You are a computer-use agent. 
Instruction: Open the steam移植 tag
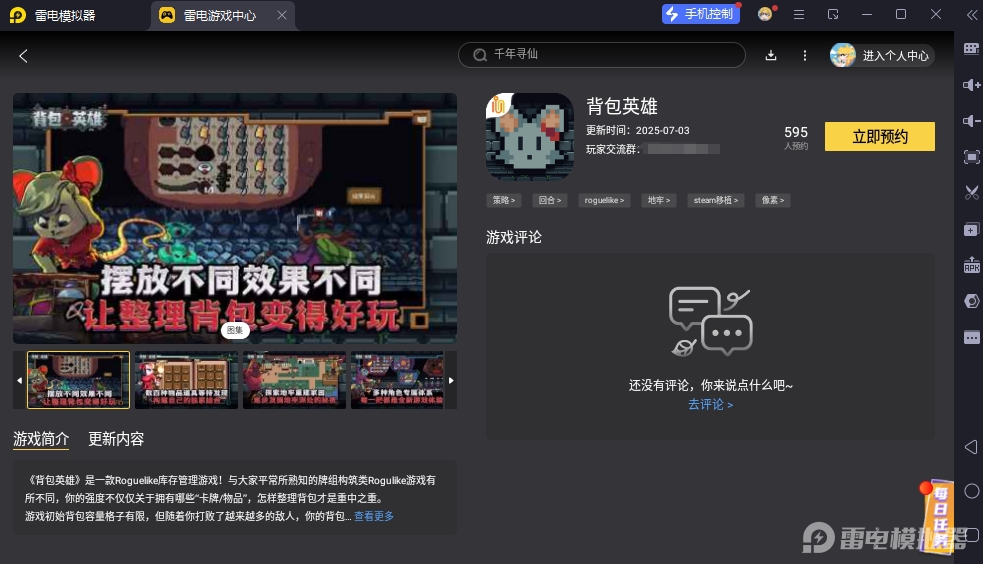tap(715, 200)
